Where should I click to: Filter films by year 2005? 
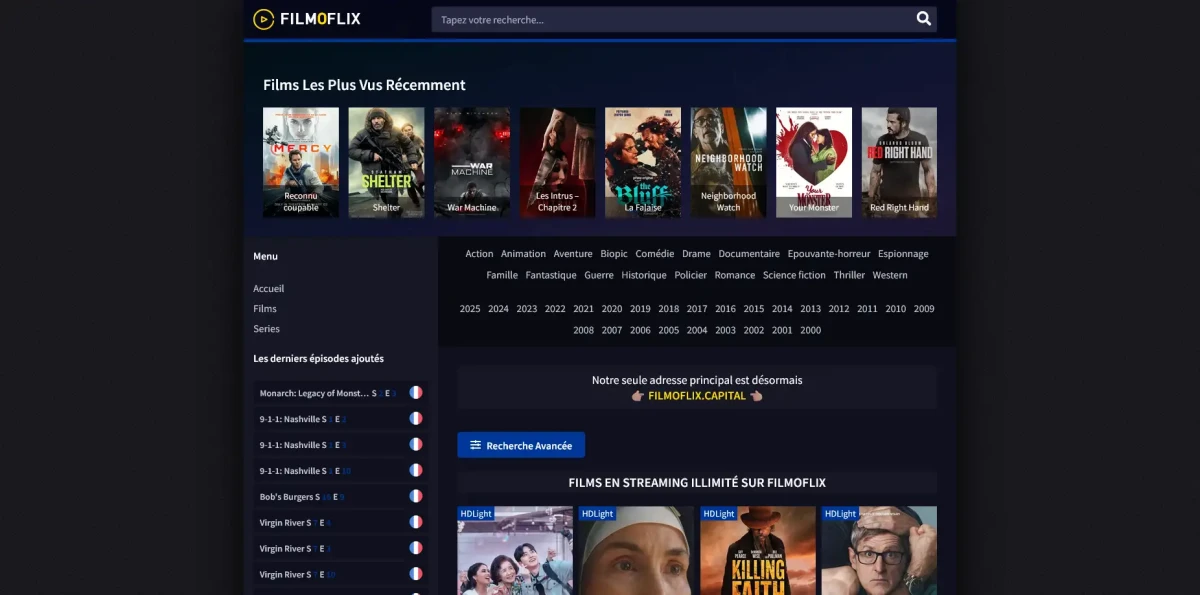(x=669, y=330)
